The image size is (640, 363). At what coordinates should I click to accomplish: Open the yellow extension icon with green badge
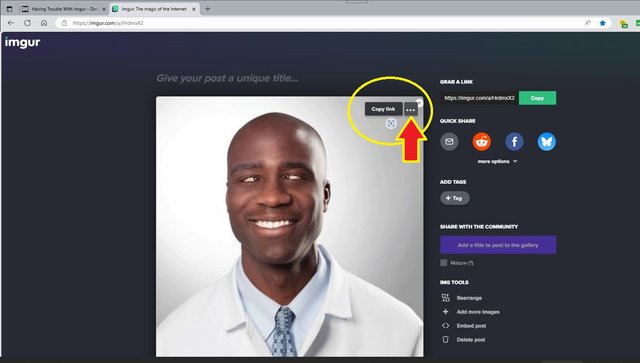point(624,24)
